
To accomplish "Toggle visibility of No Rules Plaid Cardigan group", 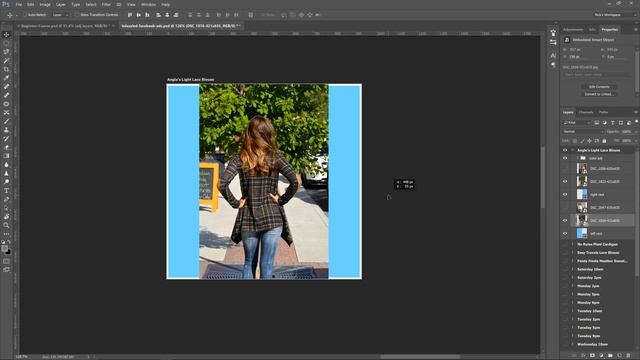I will click(x=565, y=244).
